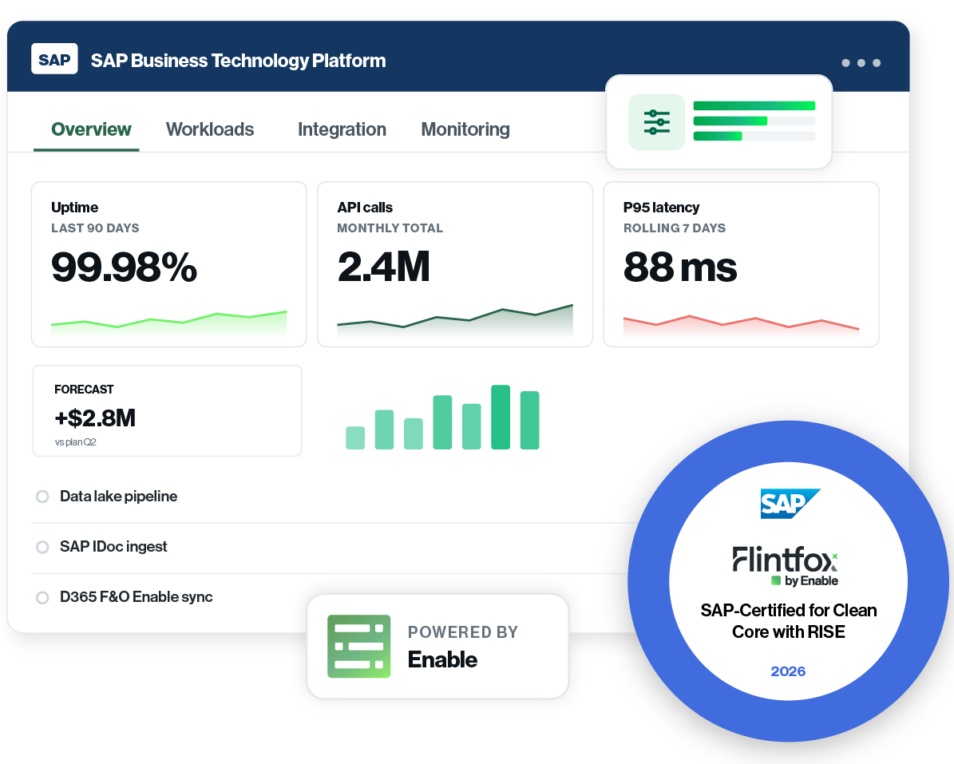
Task: Click the Forecast +$2.8M card
Action: click(167, 411)
